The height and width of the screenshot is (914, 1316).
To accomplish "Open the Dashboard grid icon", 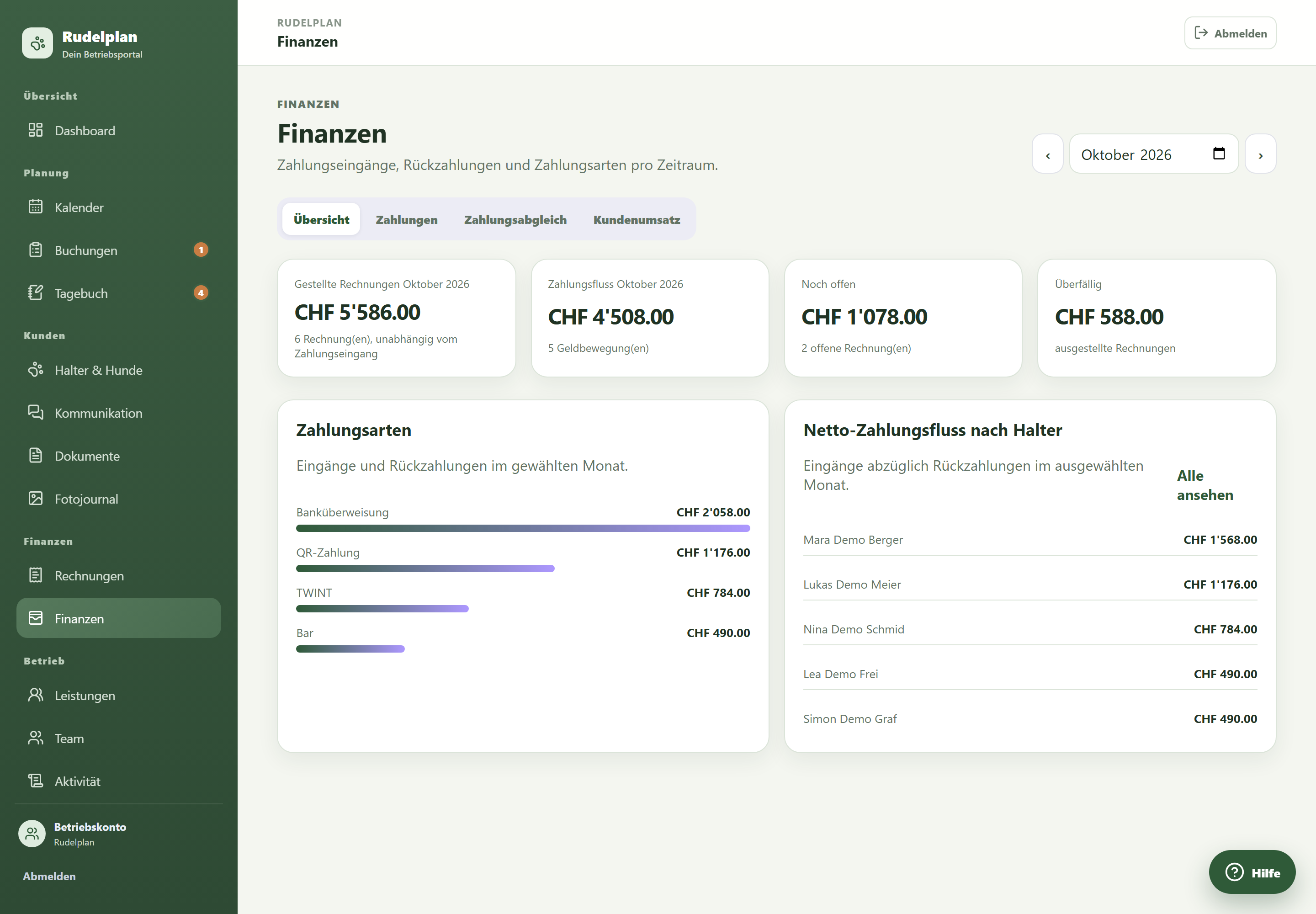I will tap(36, 130).
